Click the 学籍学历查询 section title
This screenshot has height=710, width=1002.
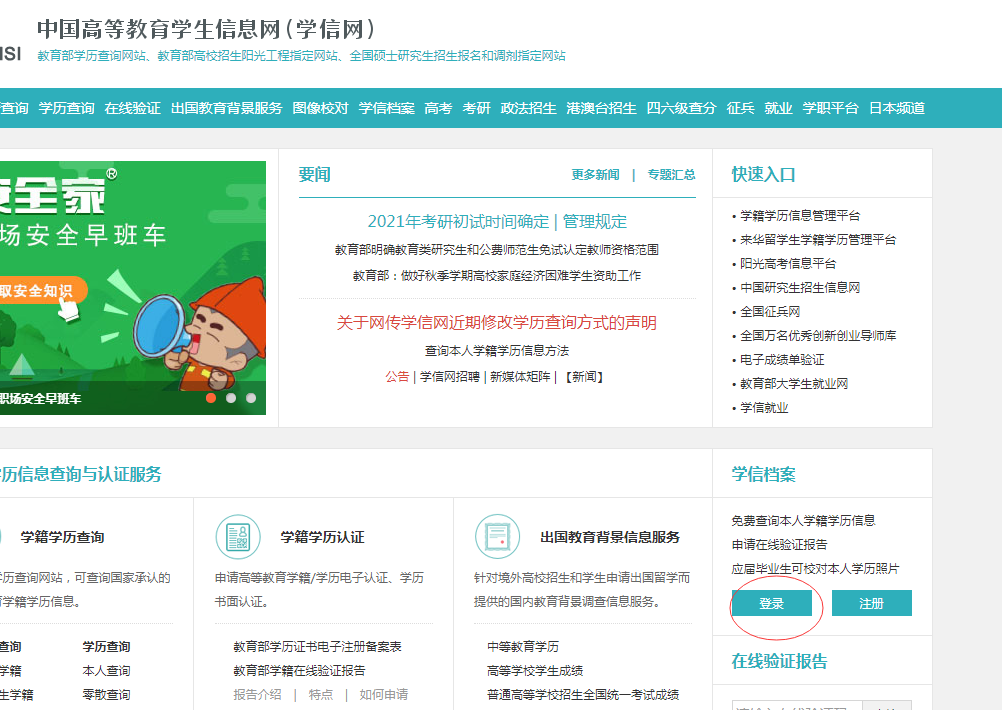coord(63,537)
